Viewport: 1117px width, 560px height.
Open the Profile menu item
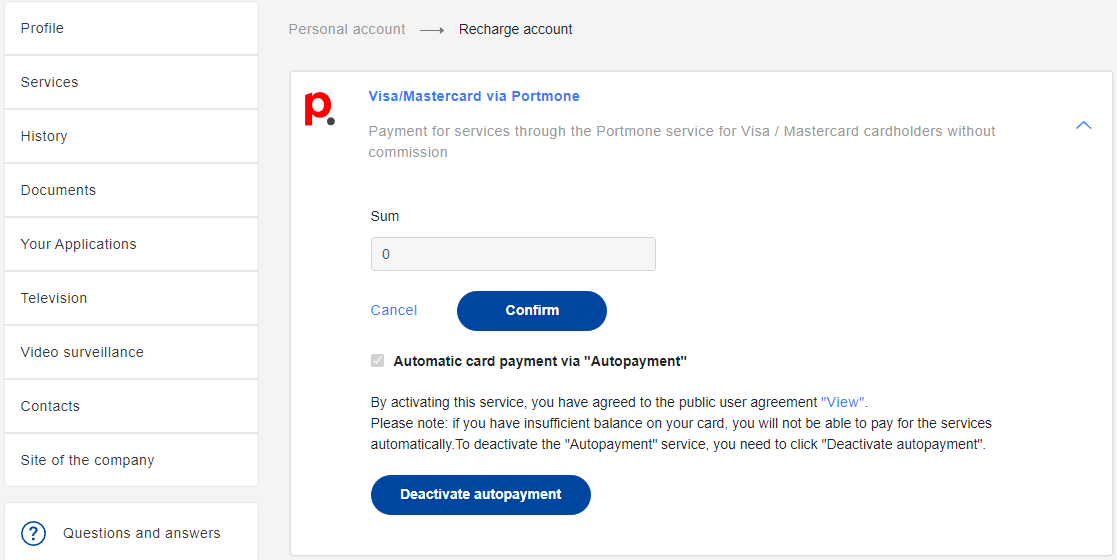(131, 28)
